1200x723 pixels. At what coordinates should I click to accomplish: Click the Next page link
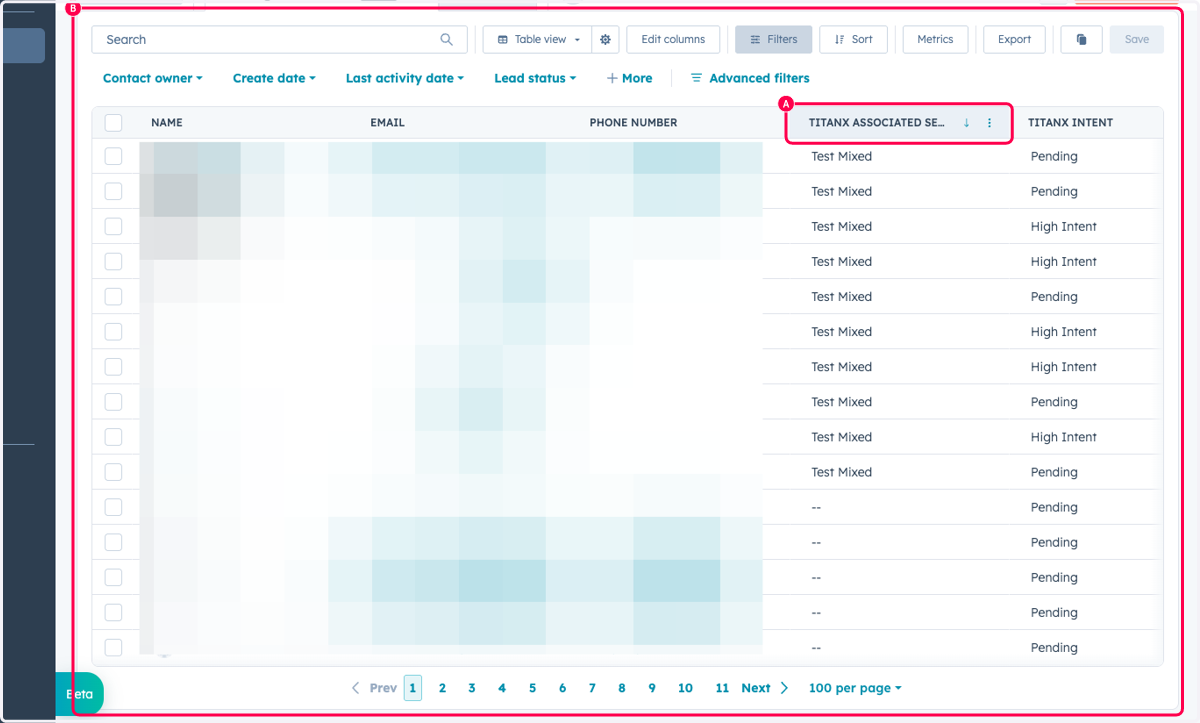coord(756,688)
